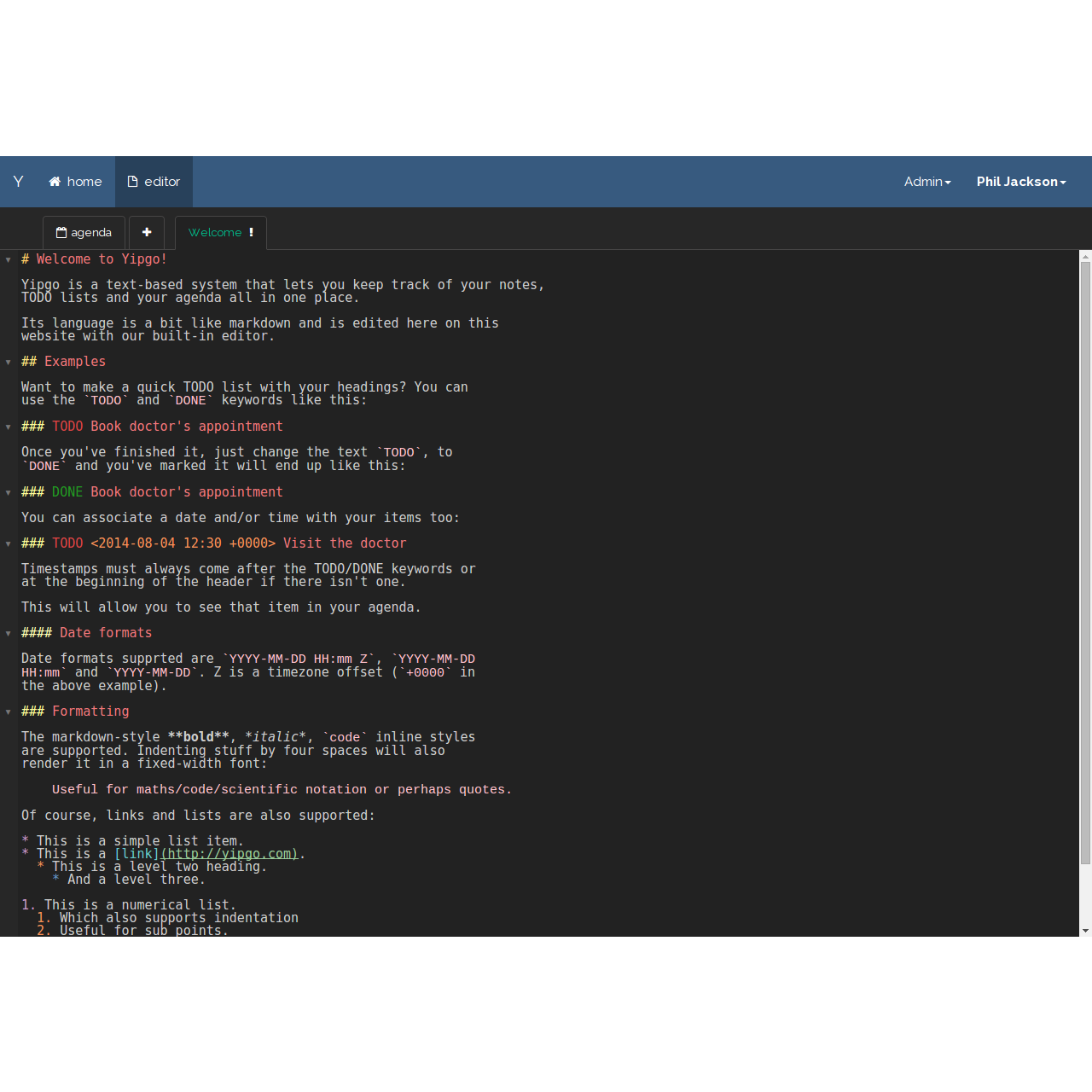
Task: Fold the DONE Book doctor's appointment heading
Action: [x=9, y=492]
